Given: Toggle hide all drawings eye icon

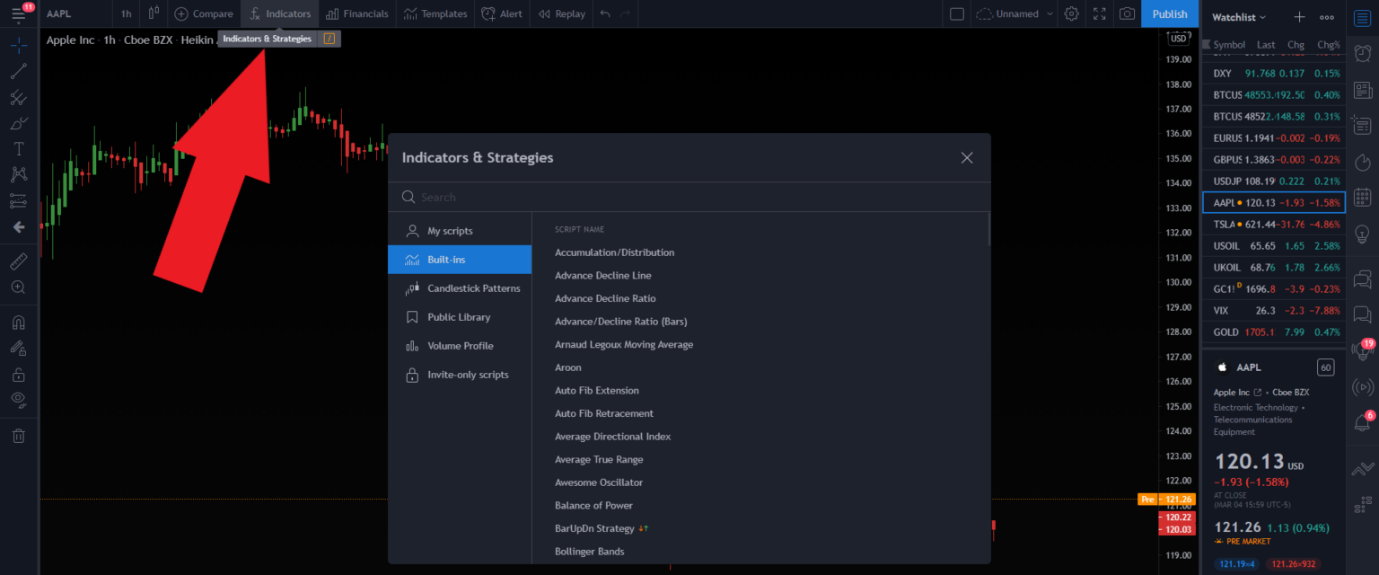Looking at the screenshot, I should pos(18,399).
